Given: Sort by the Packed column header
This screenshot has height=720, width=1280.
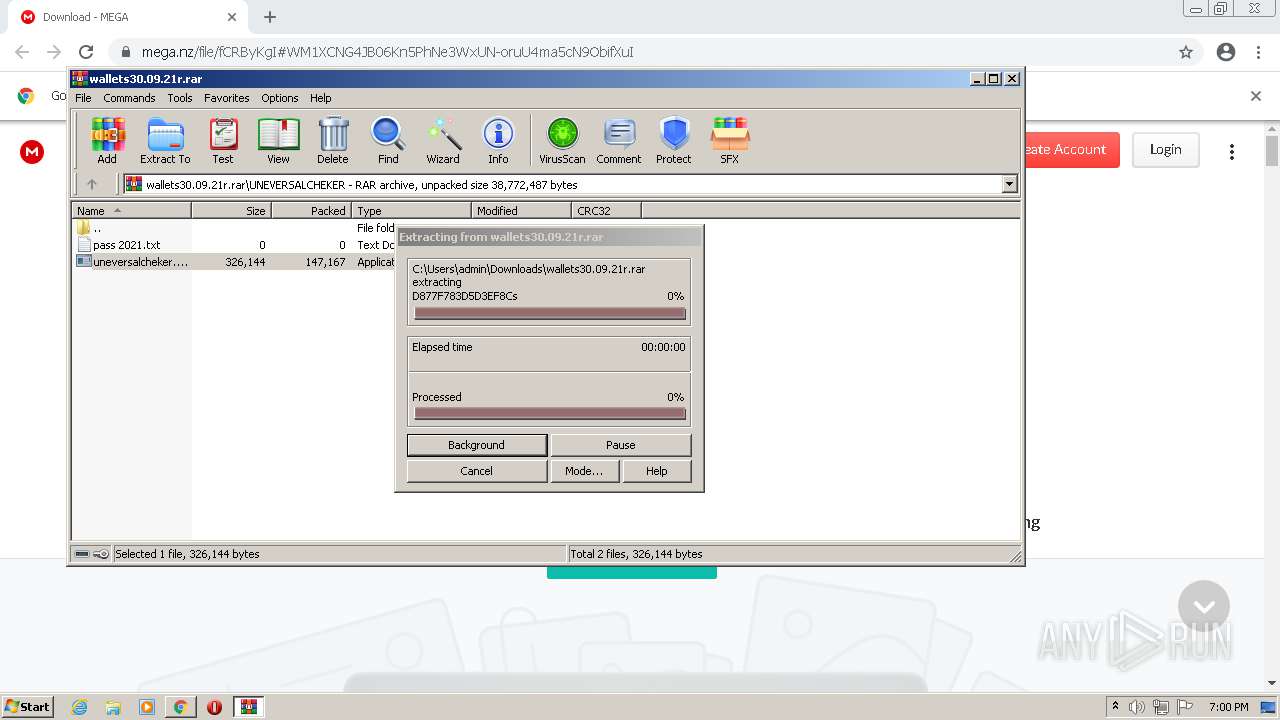Looking at the screenshot, I should [x=311, y=211].
